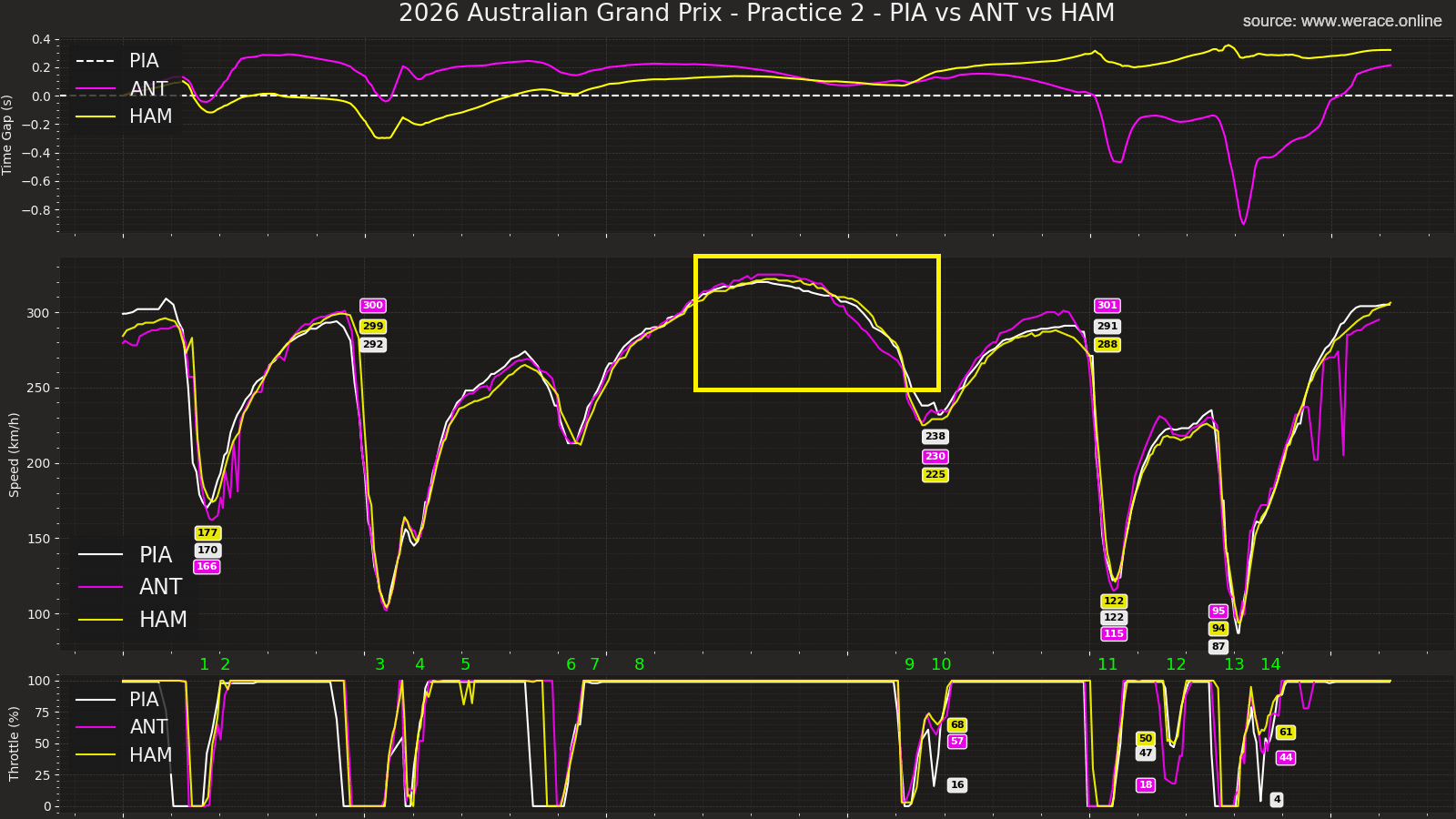Screen dimensions: 1456x819
Task: Click inside the yellow highlight rectangle
Action: (816, 323)
